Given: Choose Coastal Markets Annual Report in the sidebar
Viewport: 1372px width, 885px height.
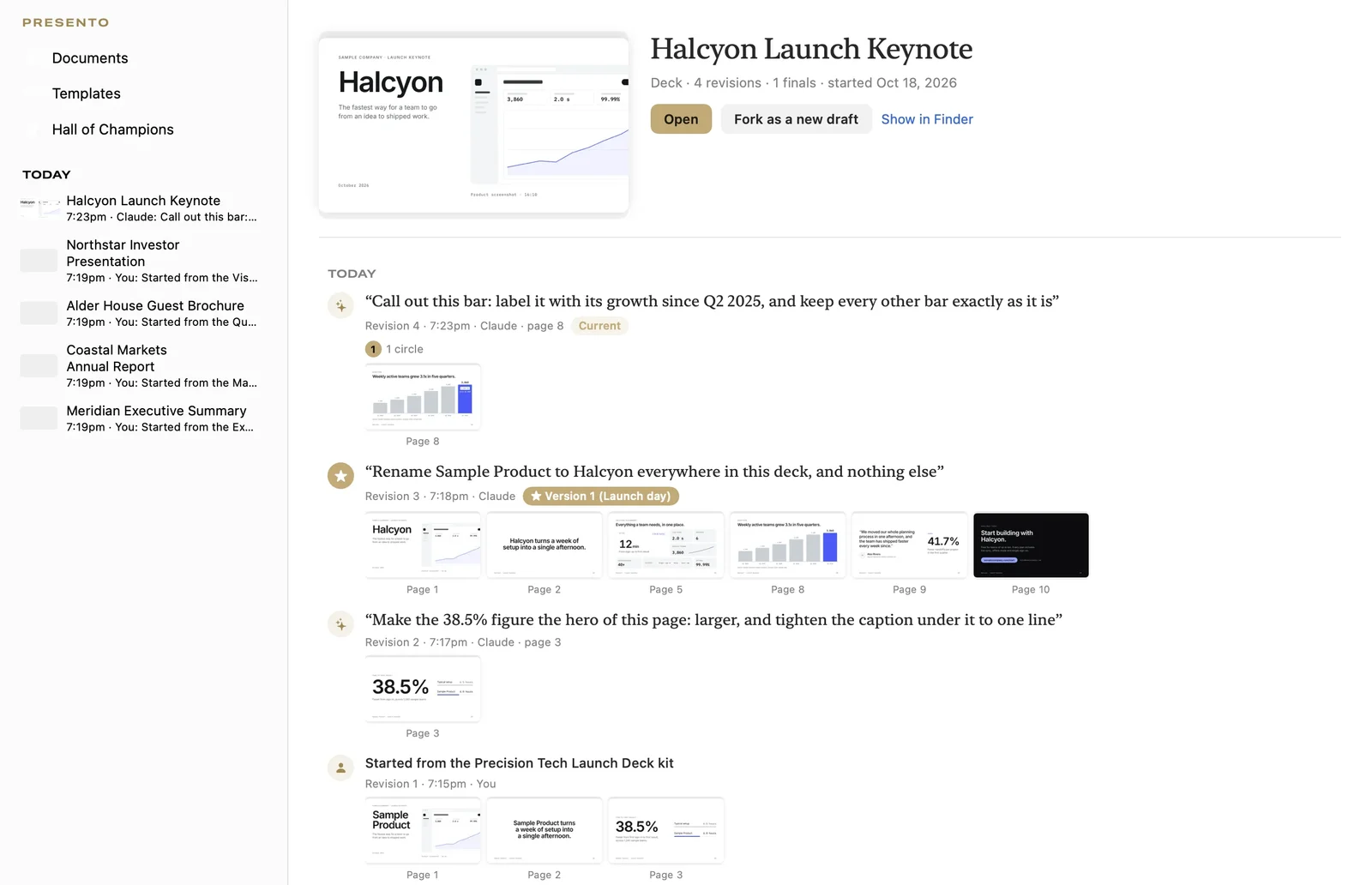Looking at the screenshot, I should coord(140,366).
